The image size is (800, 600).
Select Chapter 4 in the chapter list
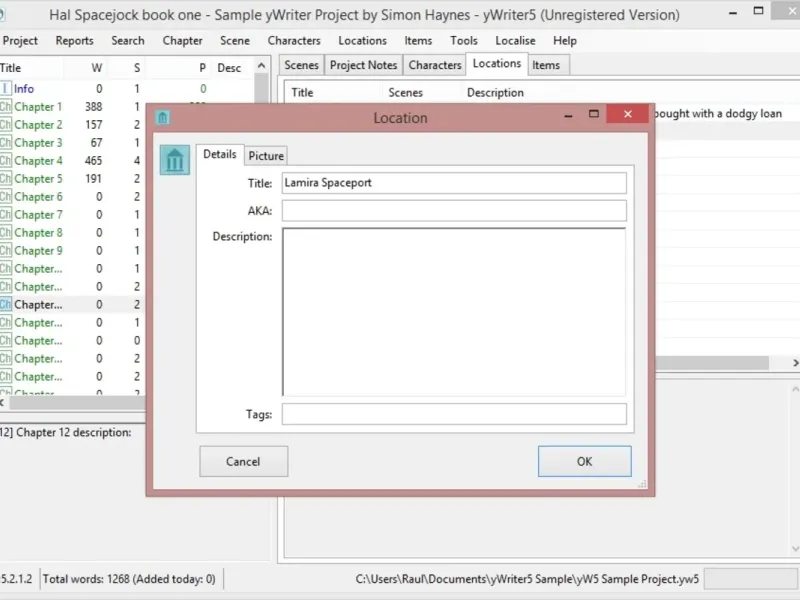38,161
